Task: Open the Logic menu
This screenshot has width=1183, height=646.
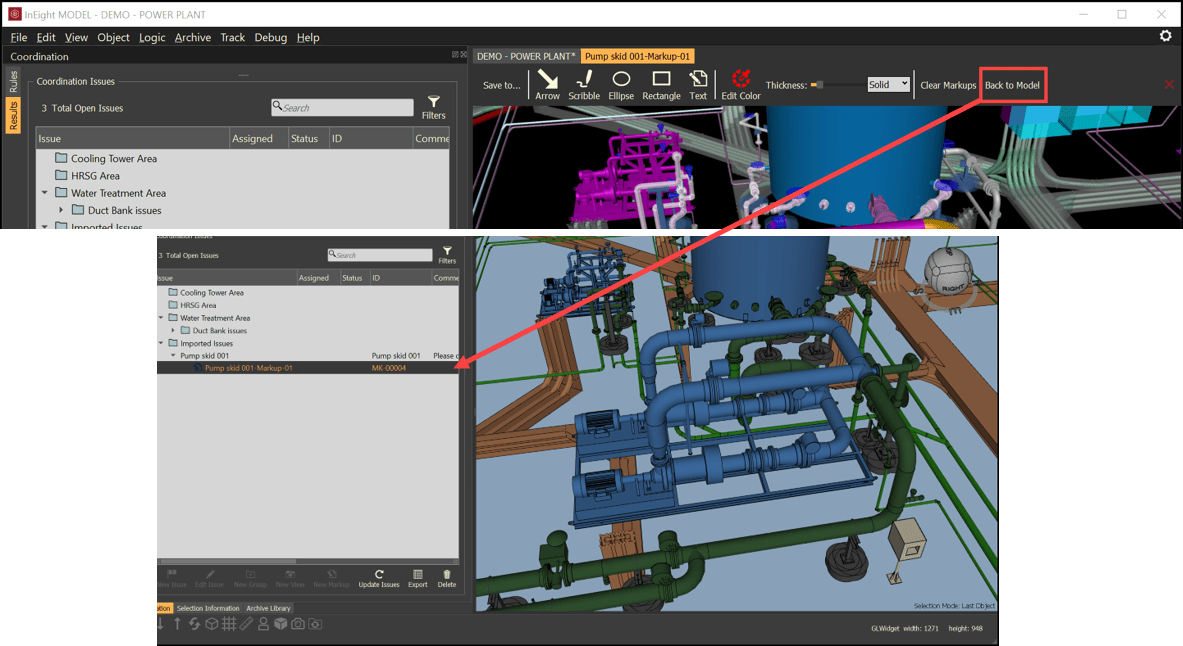Action: point(152,37)
